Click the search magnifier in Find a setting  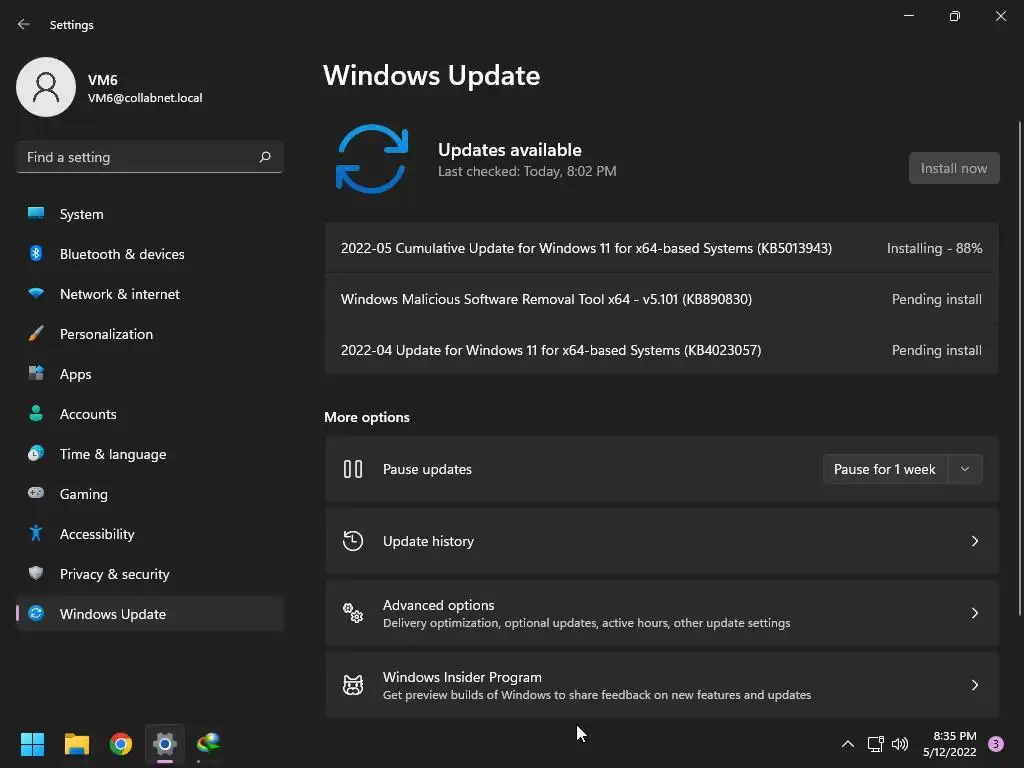tap(264, 157)
